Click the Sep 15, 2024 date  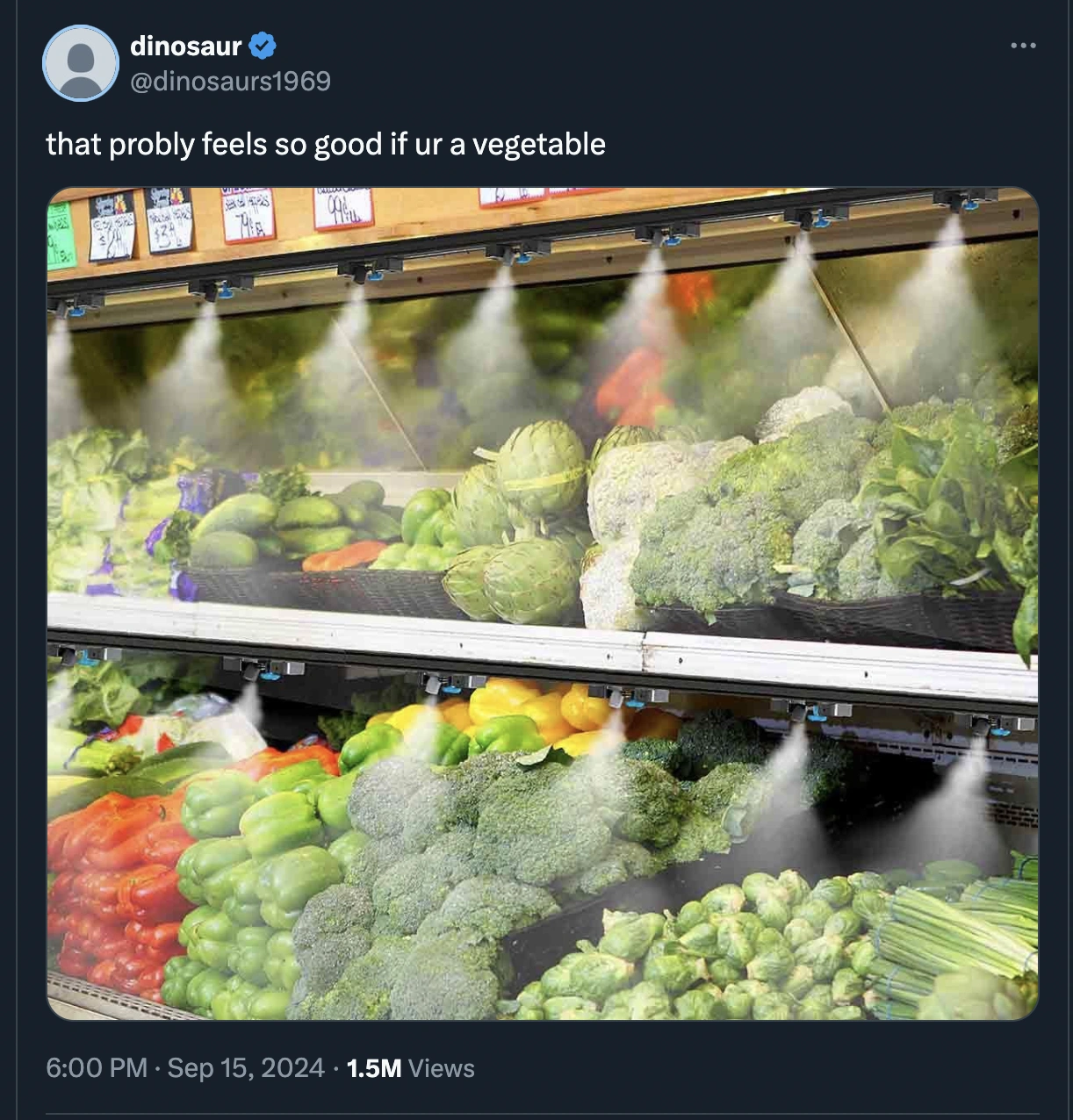[x=246, y=1068]
